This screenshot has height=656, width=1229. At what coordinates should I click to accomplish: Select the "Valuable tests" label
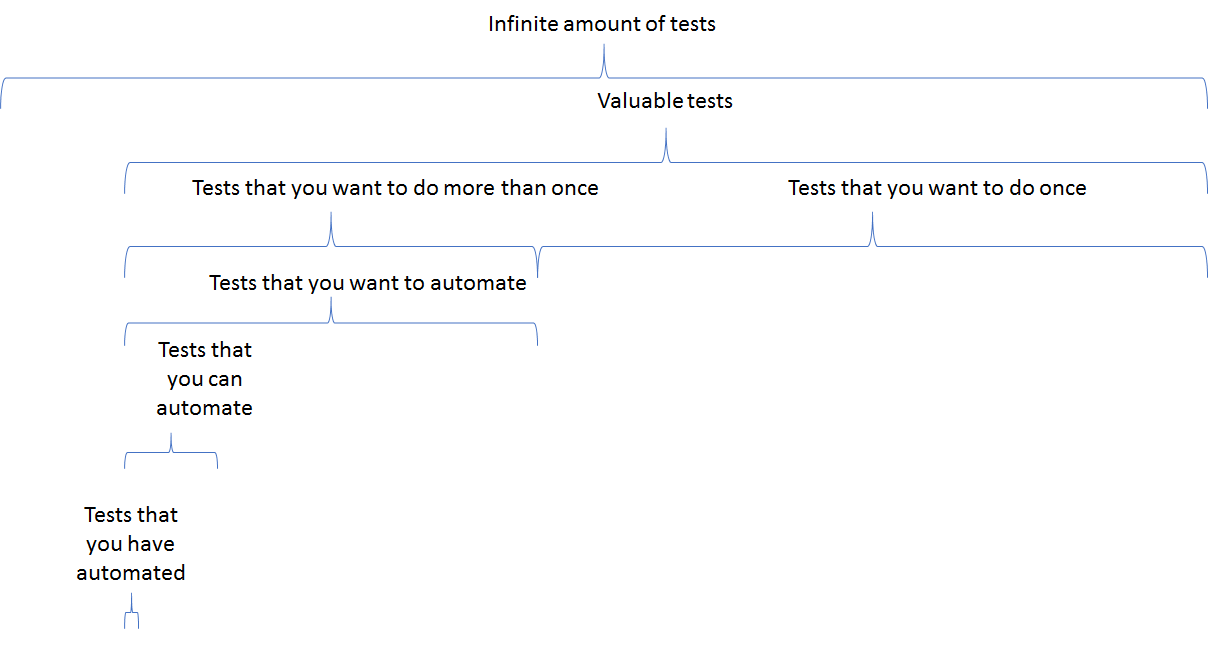coord(665,101)
